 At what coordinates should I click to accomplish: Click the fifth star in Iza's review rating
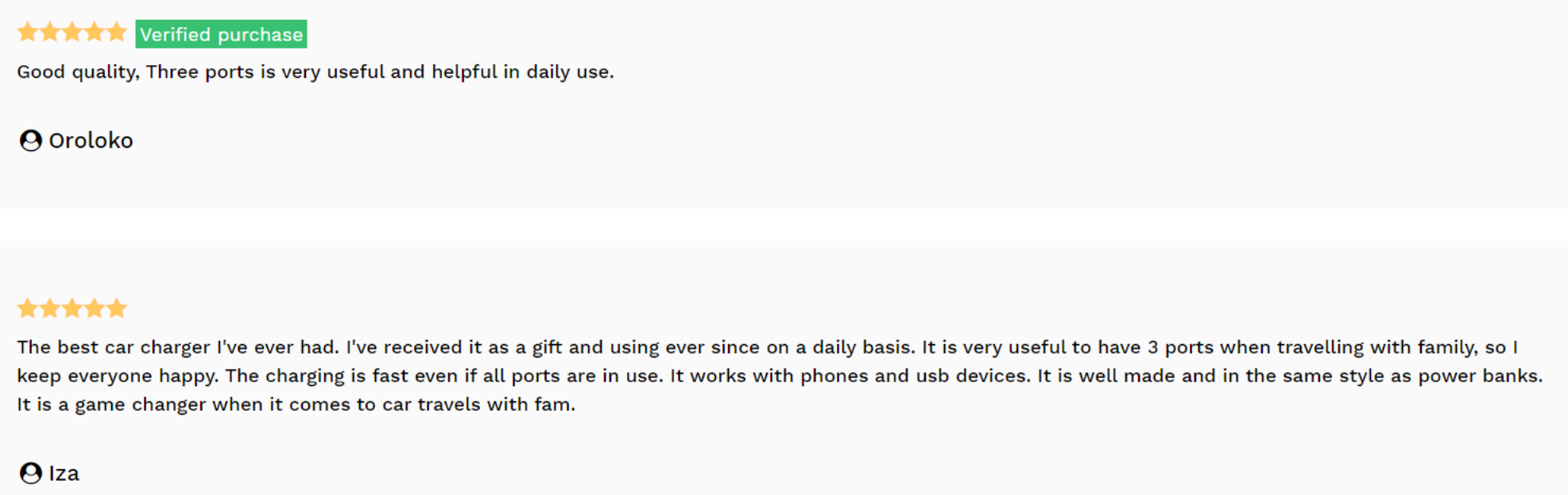(x=117, y=308)
